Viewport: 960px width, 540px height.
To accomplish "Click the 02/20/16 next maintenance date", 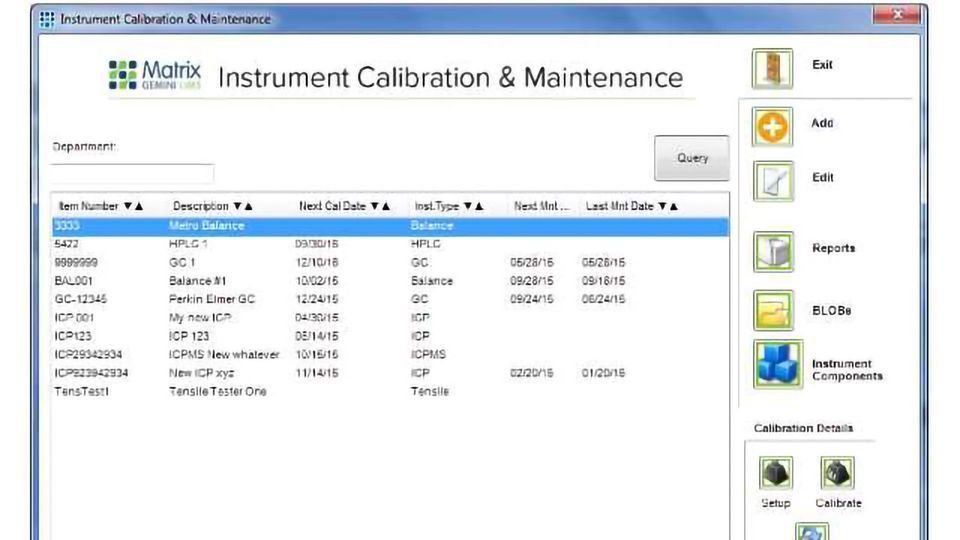I will [531, 373].
